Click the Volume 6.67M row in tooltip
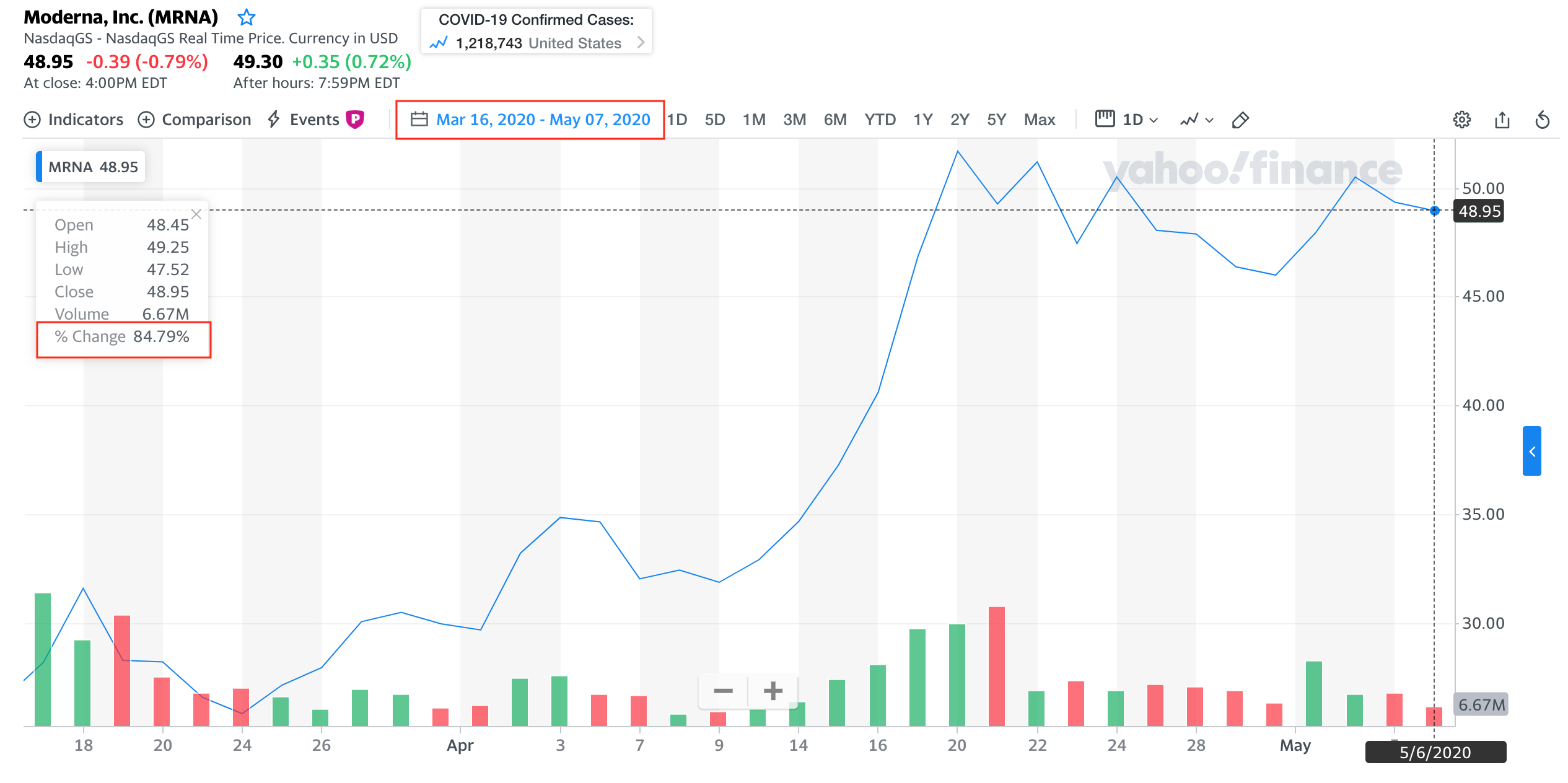This screenshot has width=1568, height=783. pyautogui.click(x=121, y=314)
